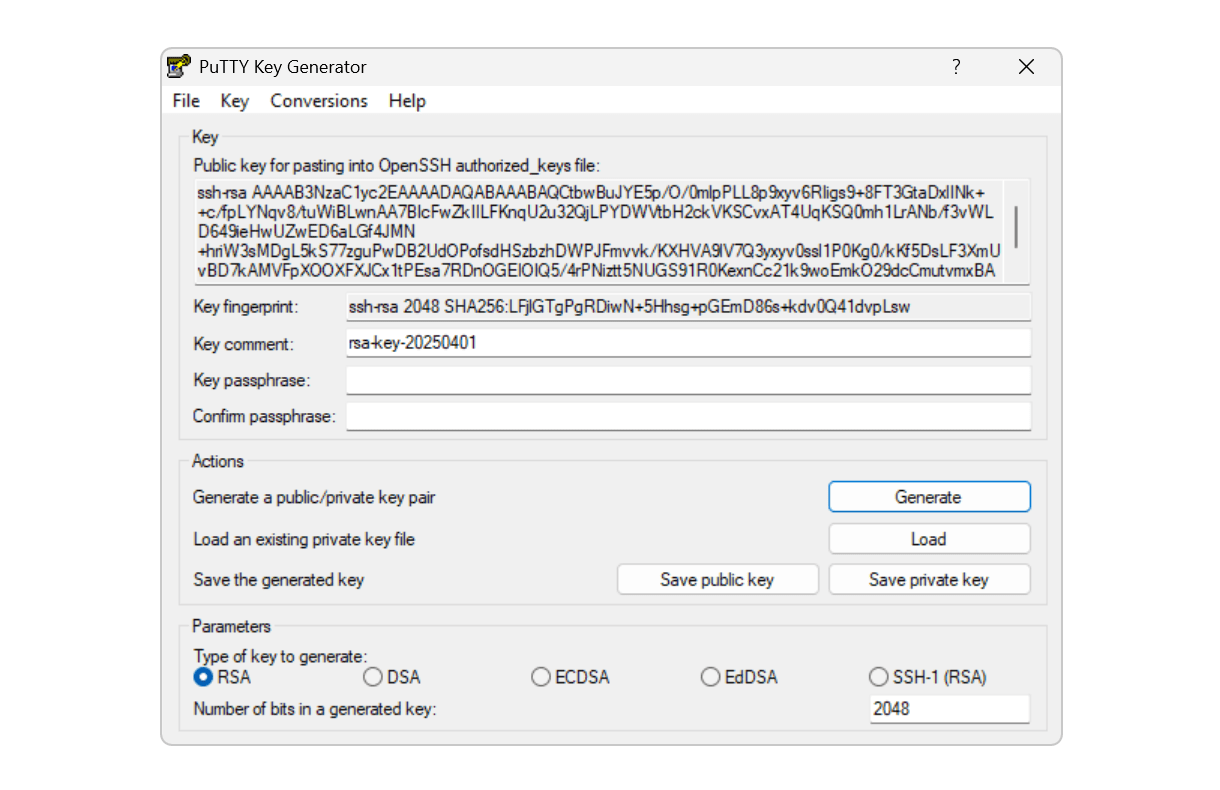
Task: Click Save private key button
Action: [929, 580]
